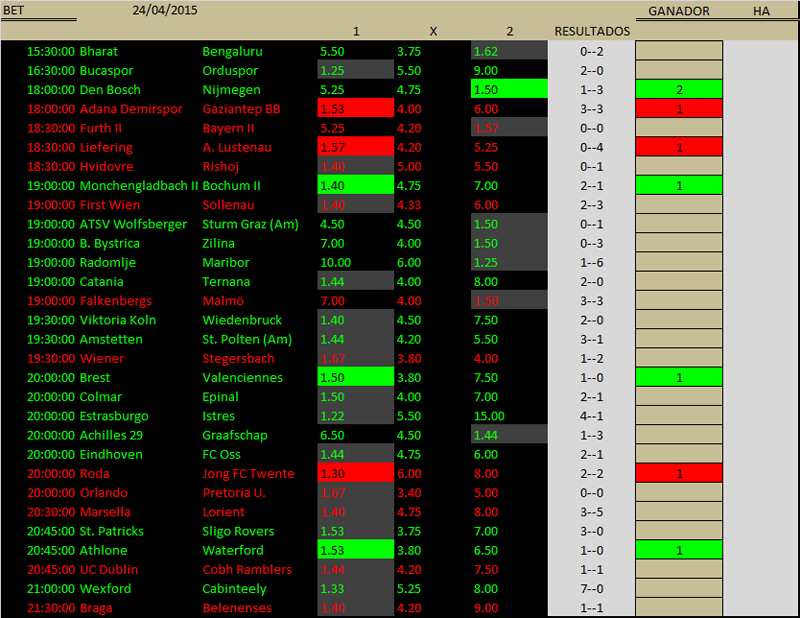Click green GANADOR cell for Monchengladbach II

click(x=679, y=186)
